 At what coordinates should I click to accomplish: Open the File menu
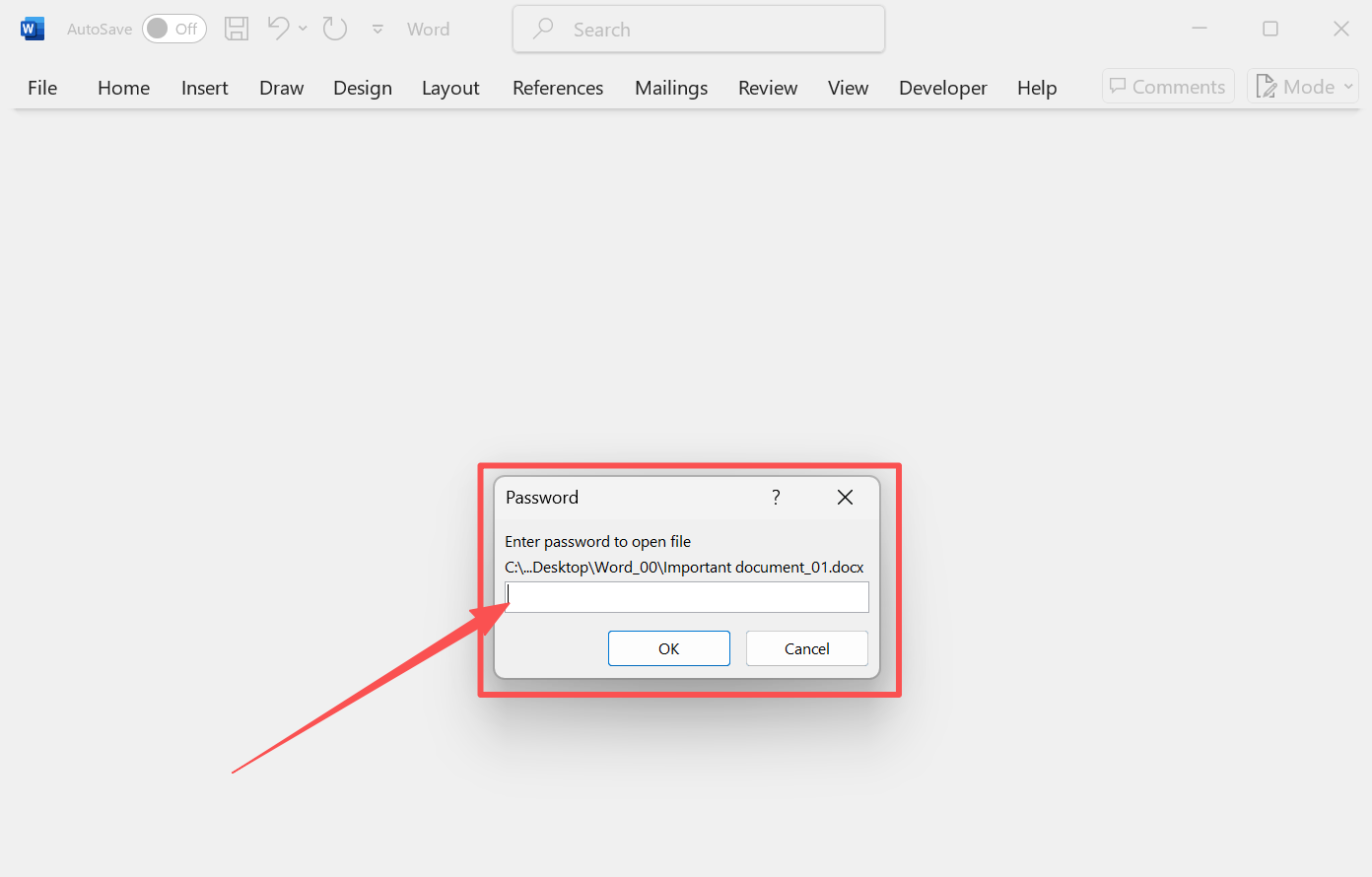click(42, 88)
